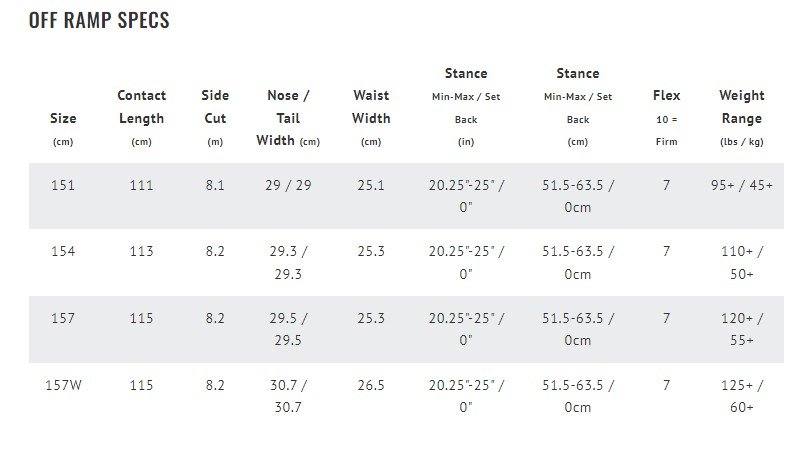Select the 8.1 side cut value
Screen dimensions: 800x450
point(215,185)
